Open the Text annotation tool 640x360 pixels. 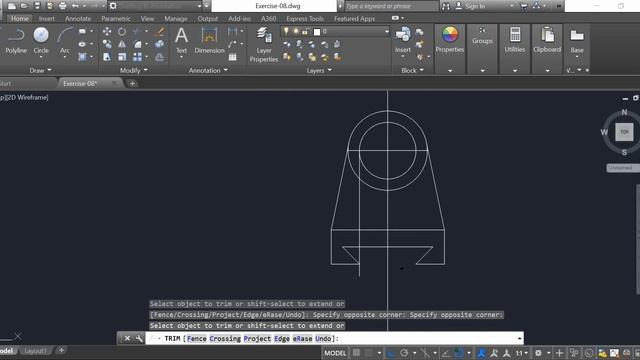(x=181, y=40)
